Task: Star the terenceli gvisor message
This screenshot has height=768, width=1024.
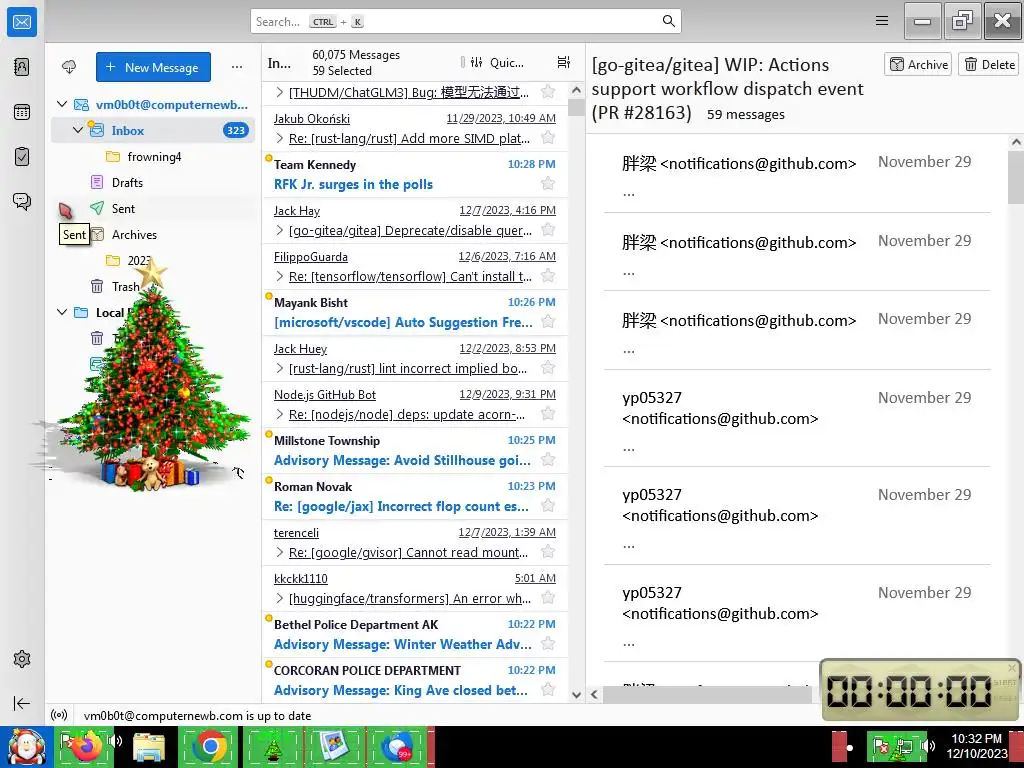Action: pos(548,552)
